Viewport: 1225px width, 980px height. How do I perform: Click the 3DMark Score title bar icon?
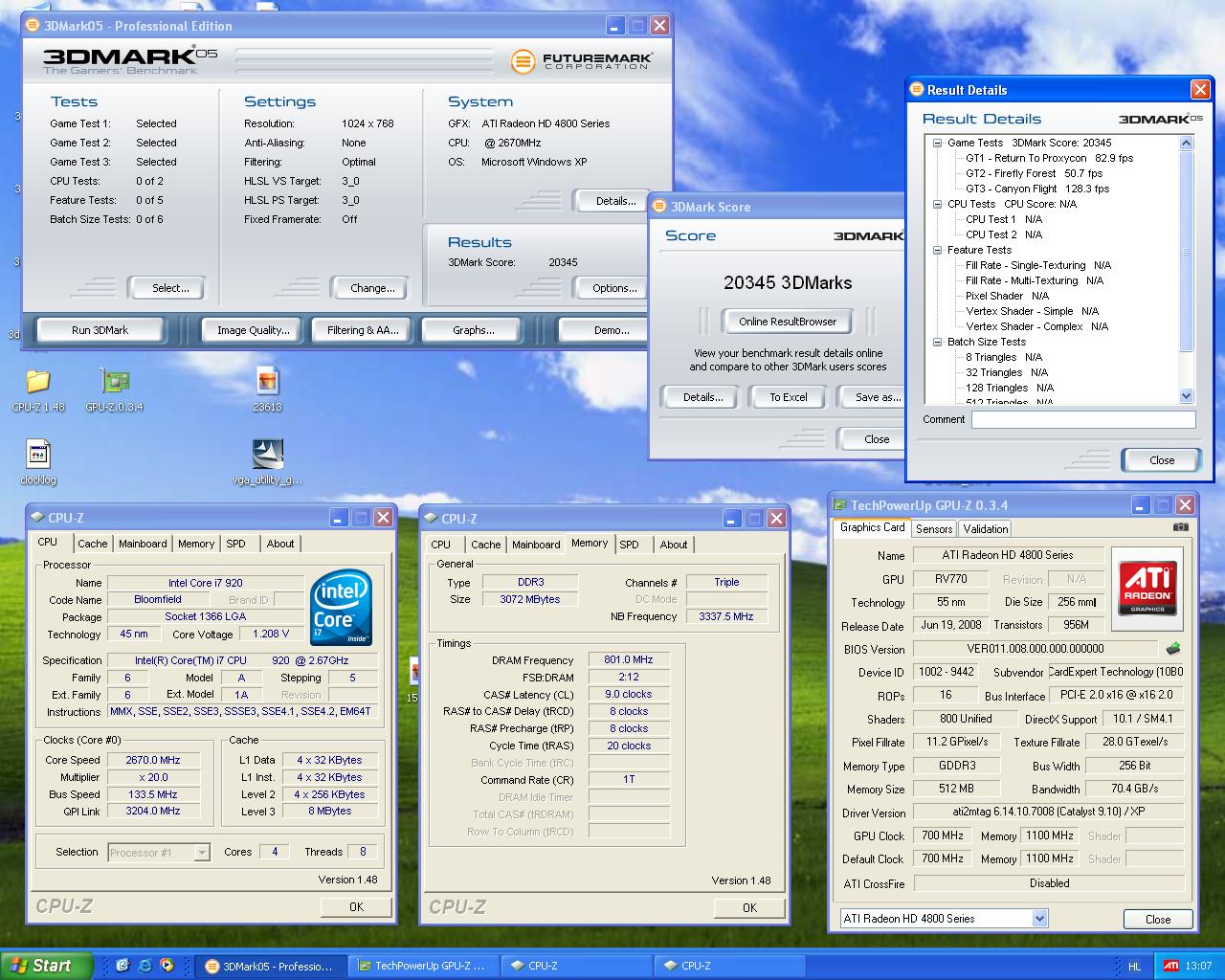coord(660,207)
